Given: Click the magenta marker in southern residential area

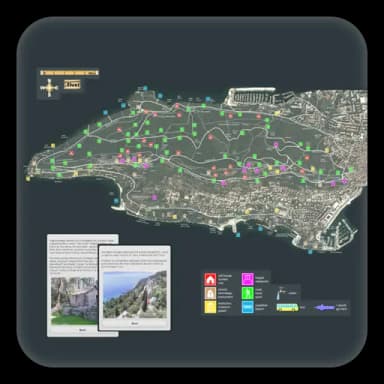Looking at the screenshot, I should [154, 197].
